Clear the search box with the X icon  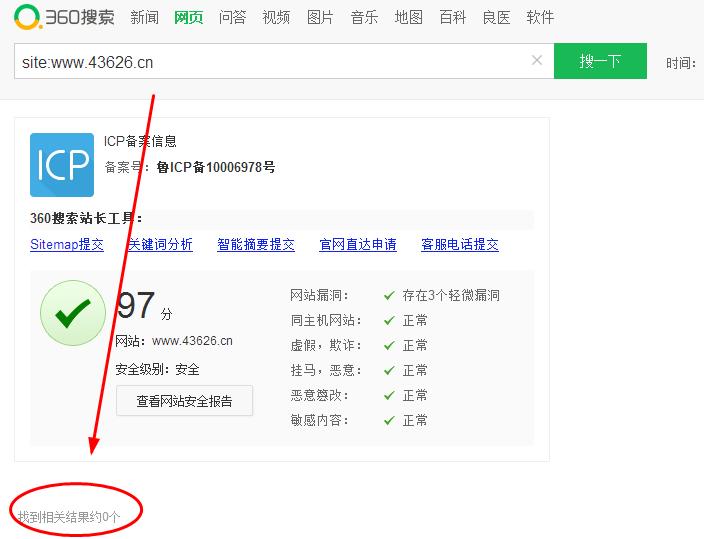(537, 60)
